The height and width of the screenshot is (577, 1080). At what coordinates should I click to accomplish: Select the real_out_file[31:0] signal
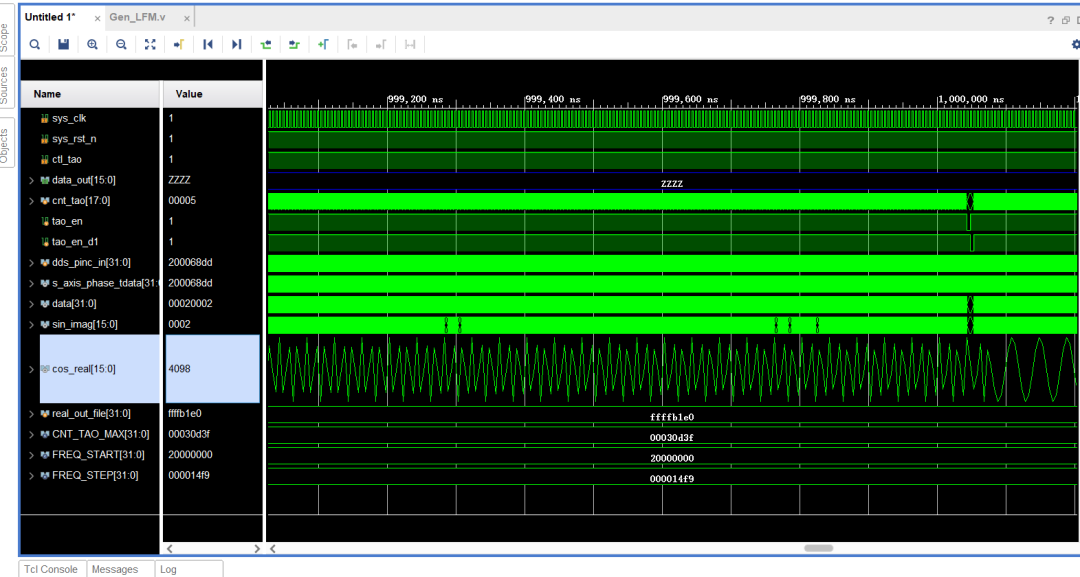90,414
